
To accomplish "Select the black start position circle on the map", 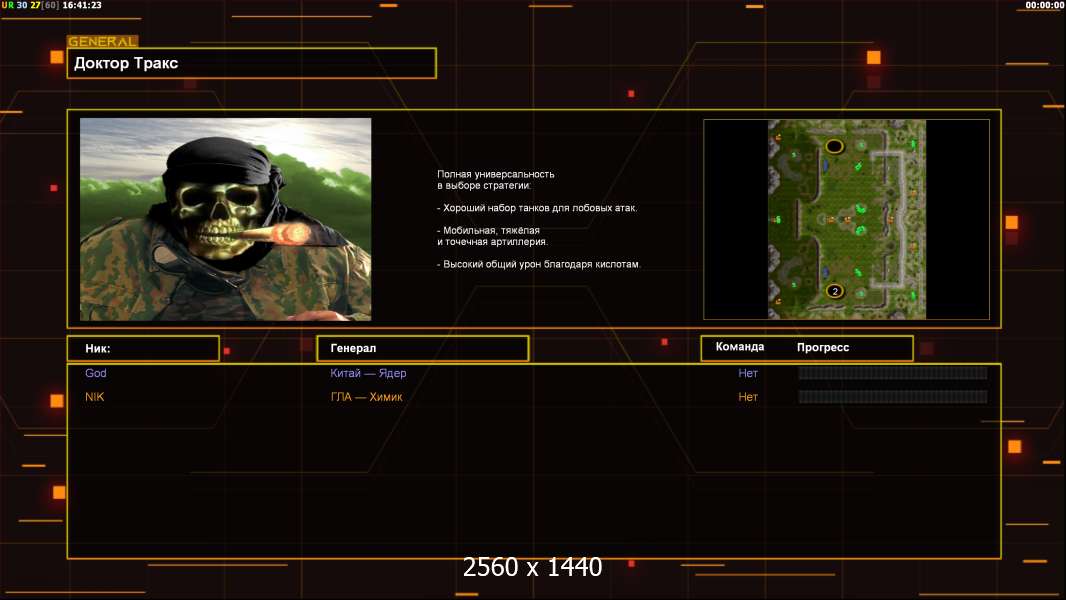I will [x=835, y=146].
